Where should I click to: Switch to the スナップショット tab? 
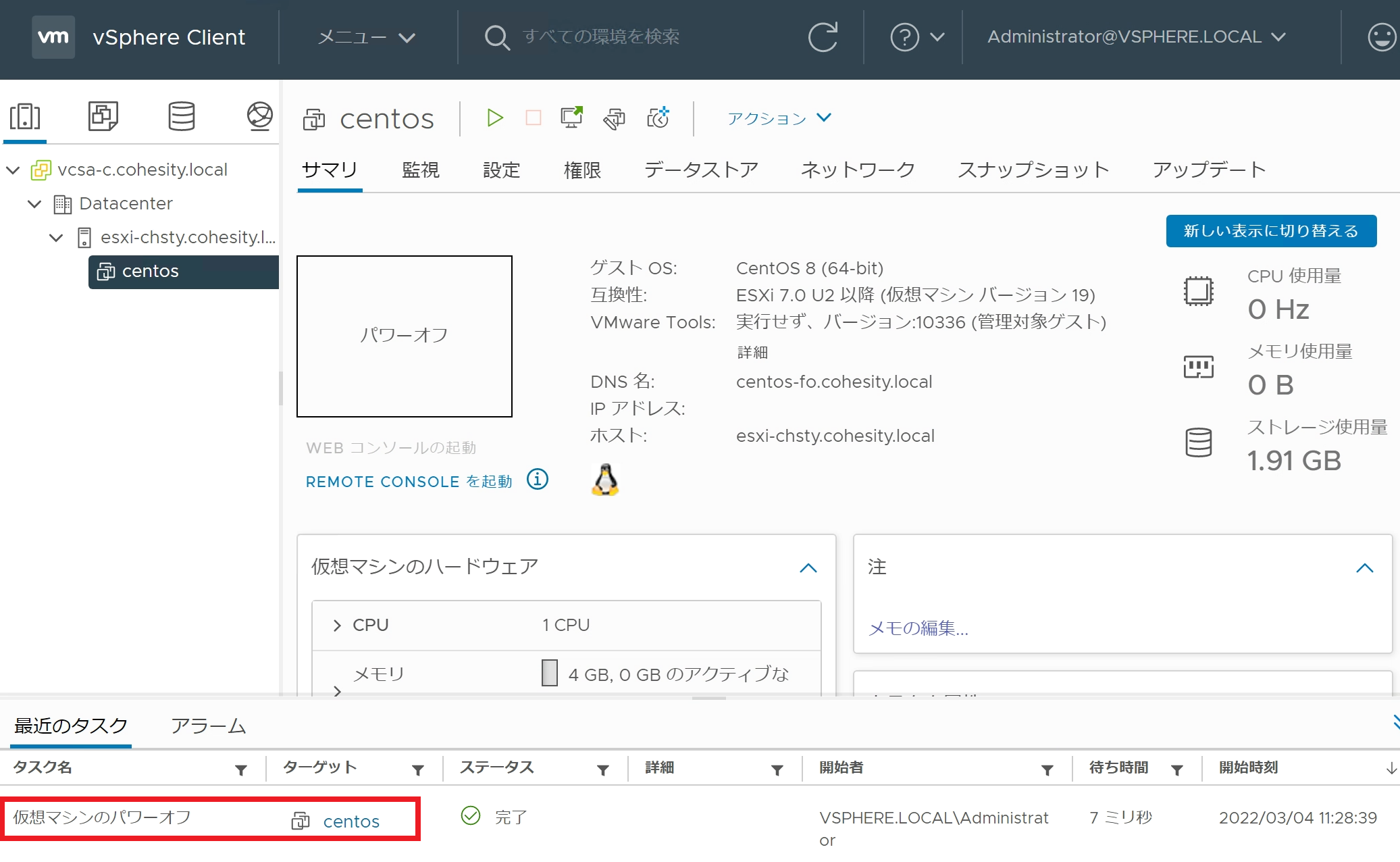tap(1033, 170)
